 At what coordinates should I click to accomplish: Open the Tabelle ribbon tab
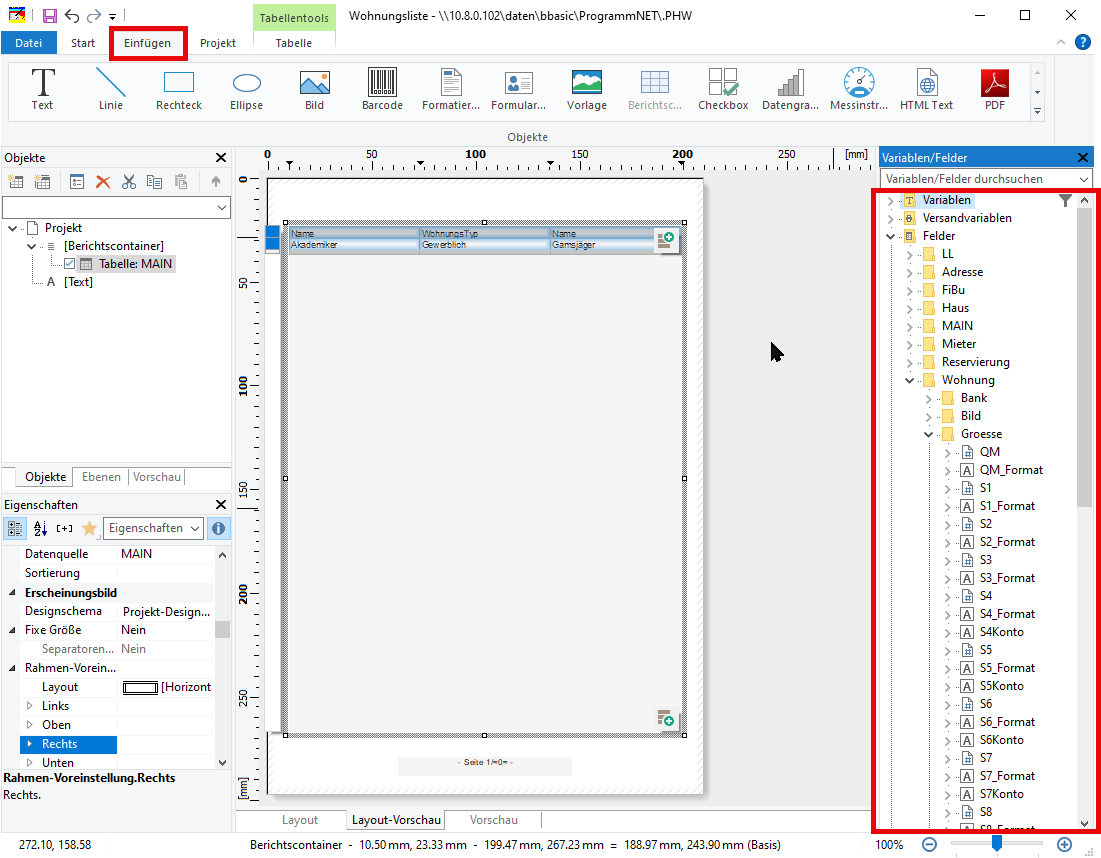click(294, 43)
